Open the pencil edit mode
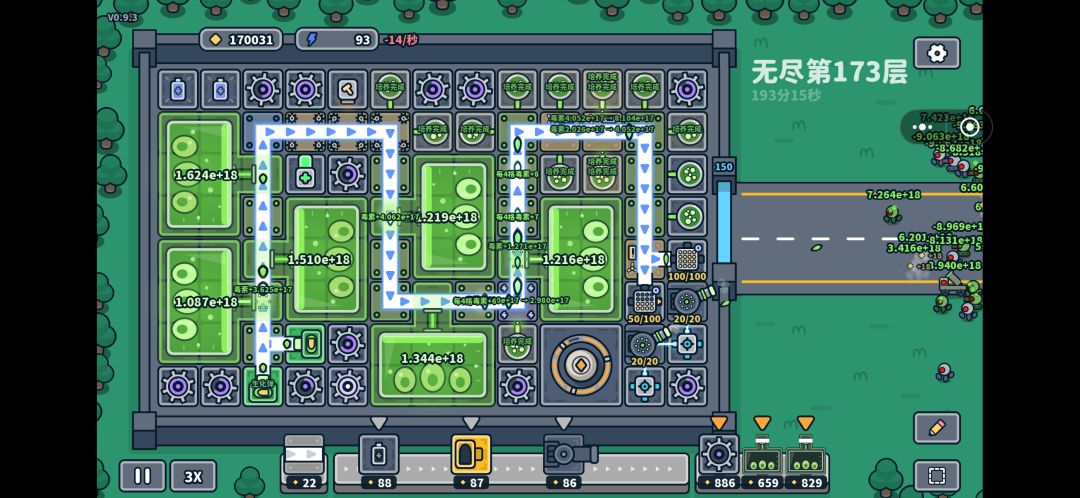This screenshot has height=498, width=1080. (937, 428)
